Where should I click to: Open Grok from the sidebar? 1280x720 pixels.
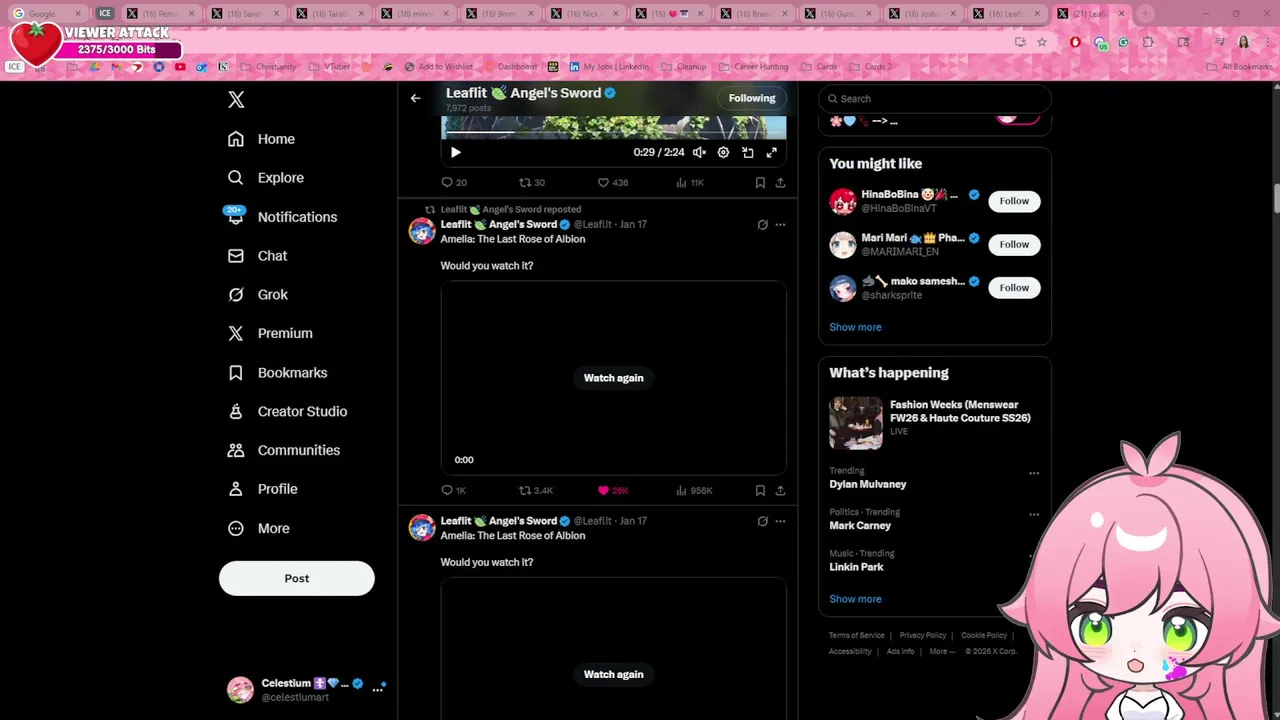[x=257, y=295]
